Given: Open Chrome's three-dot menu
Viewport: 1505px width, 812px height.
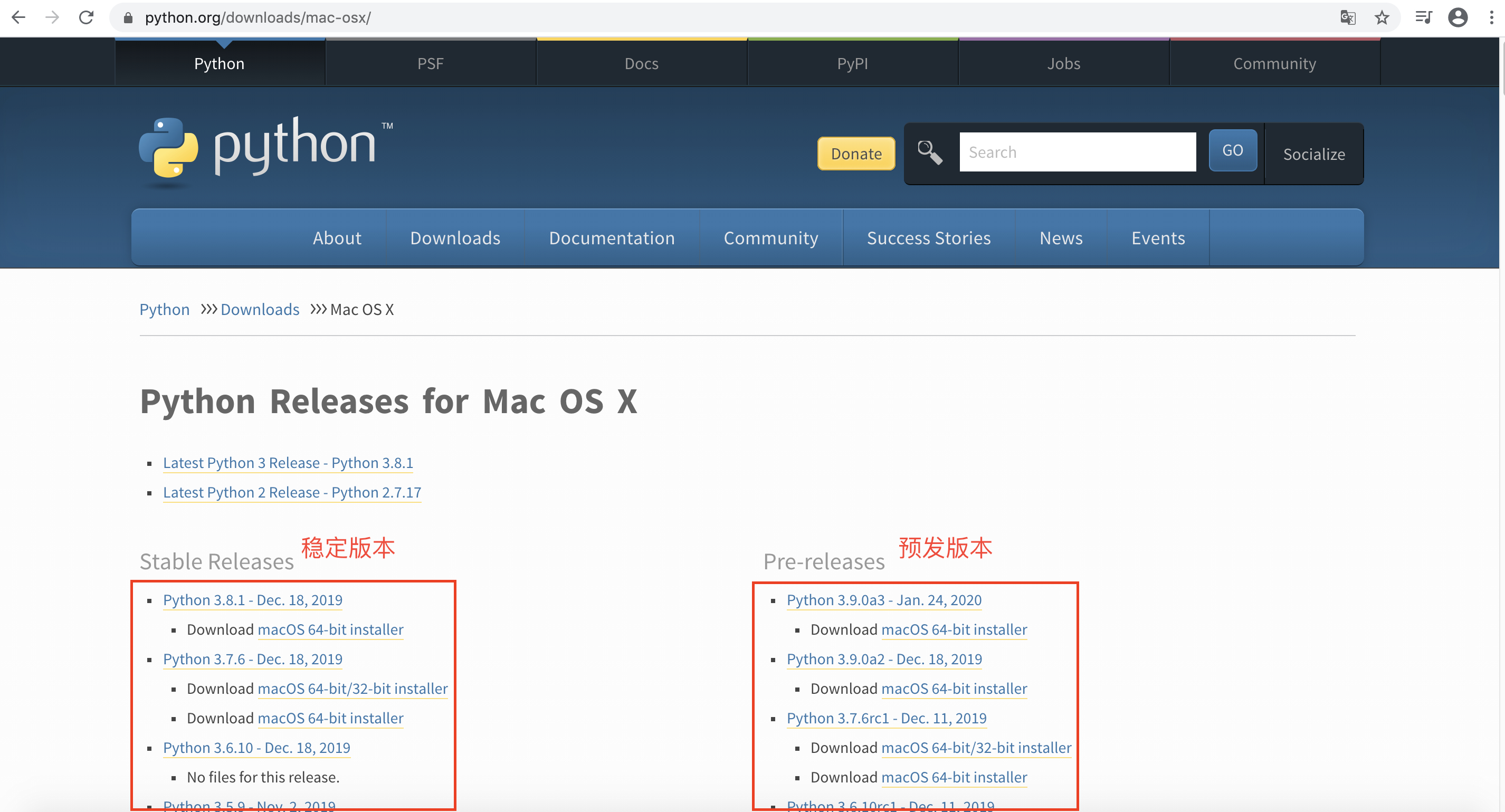Looking at the screenshot, I should pos(1492,17).
